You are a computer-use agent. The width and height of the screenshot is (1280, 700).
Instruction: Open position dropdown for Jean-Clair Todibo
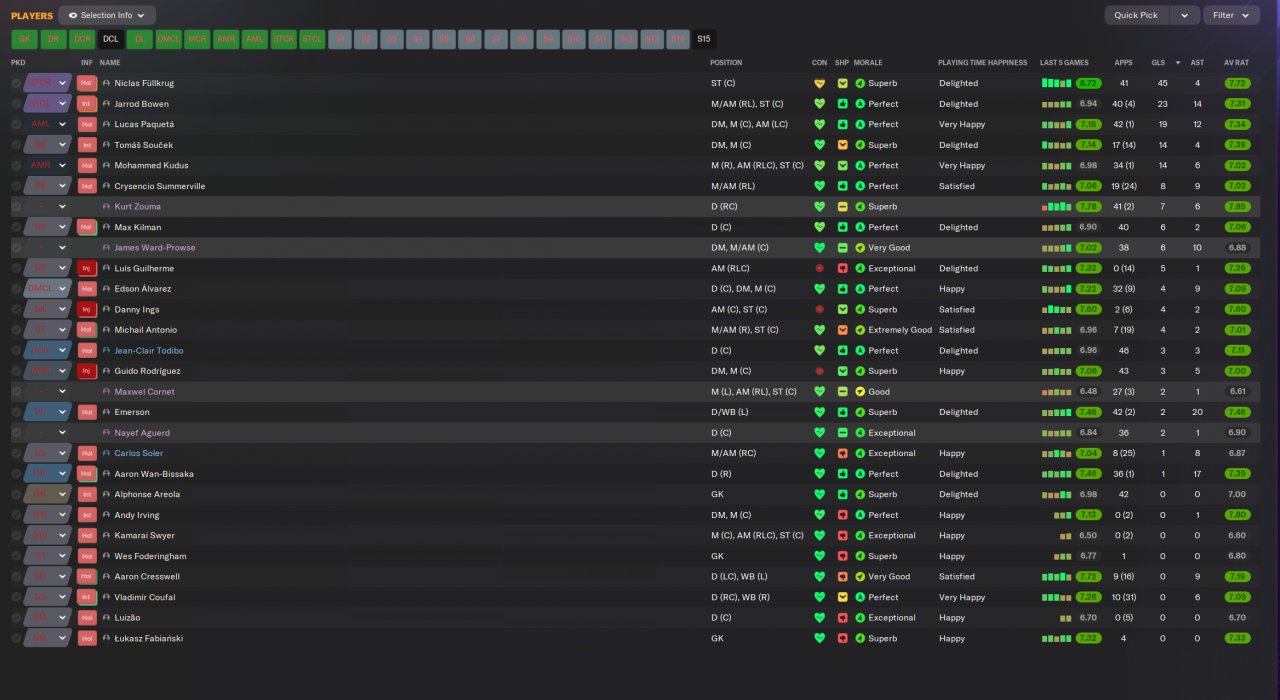pos(62,351)
